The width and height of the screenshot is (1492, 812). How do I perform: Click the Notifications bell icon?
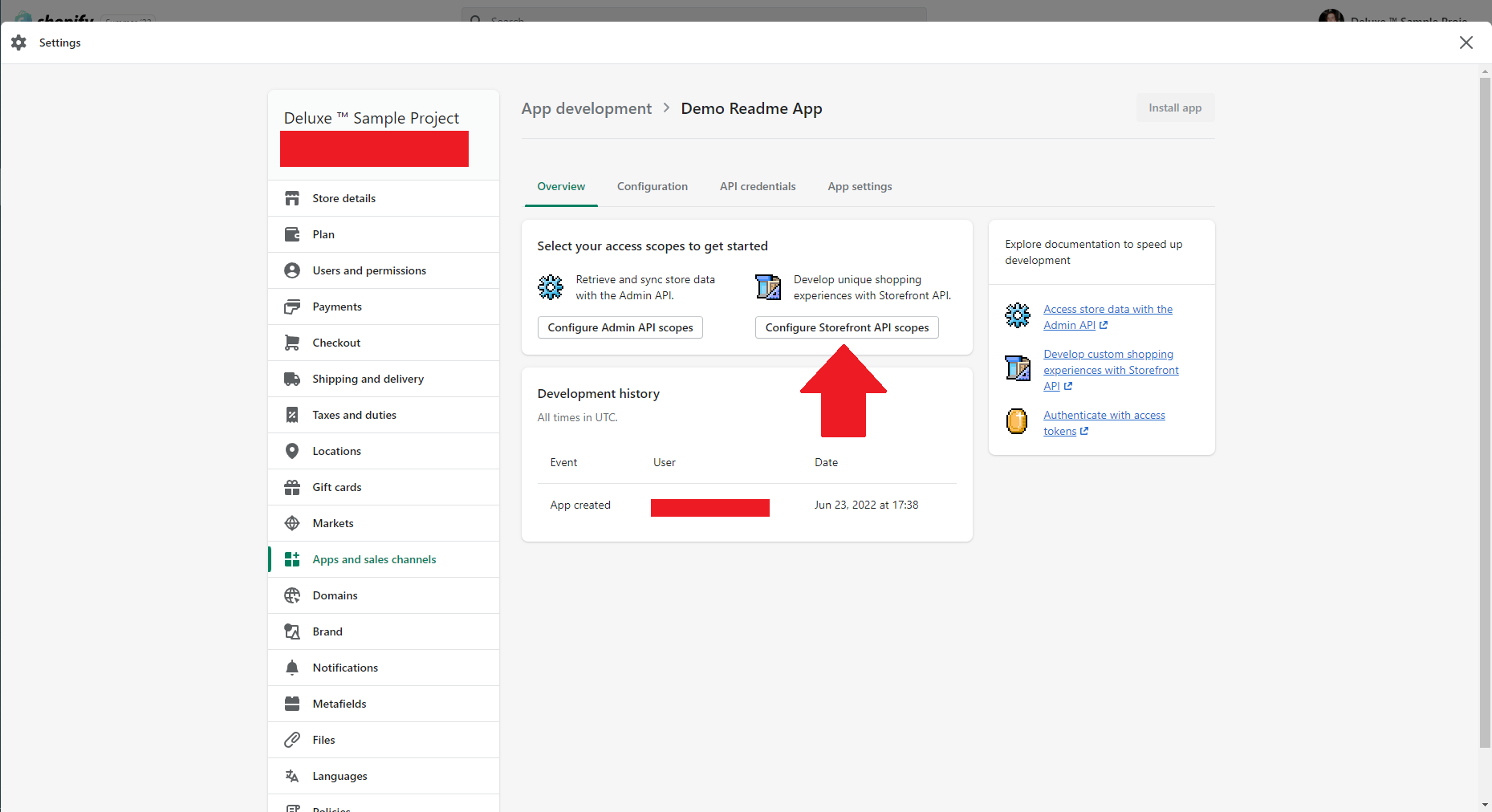tap(292, 668)
